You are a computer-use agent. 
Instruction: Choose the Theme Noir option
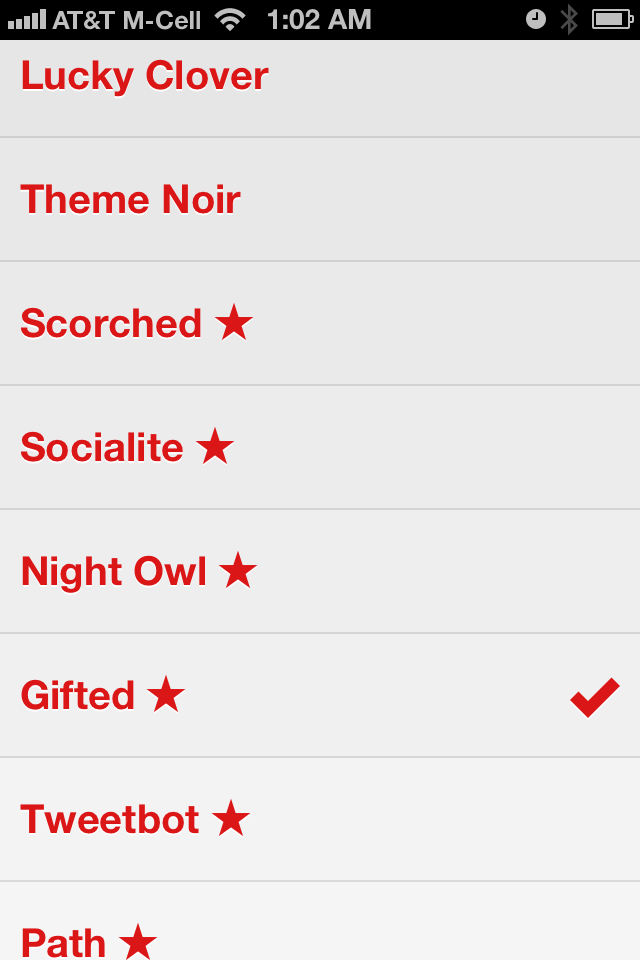(130, 200)
